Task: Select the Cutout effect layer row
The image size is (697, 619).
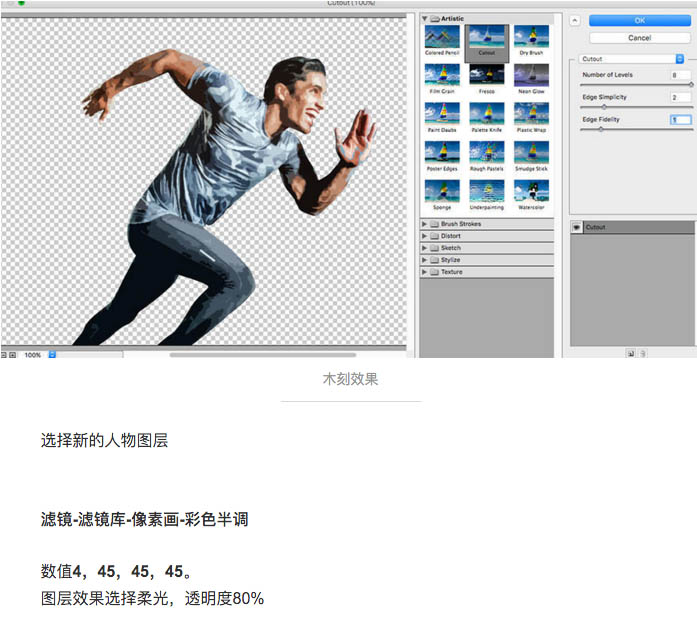Action: pos(632,228)
